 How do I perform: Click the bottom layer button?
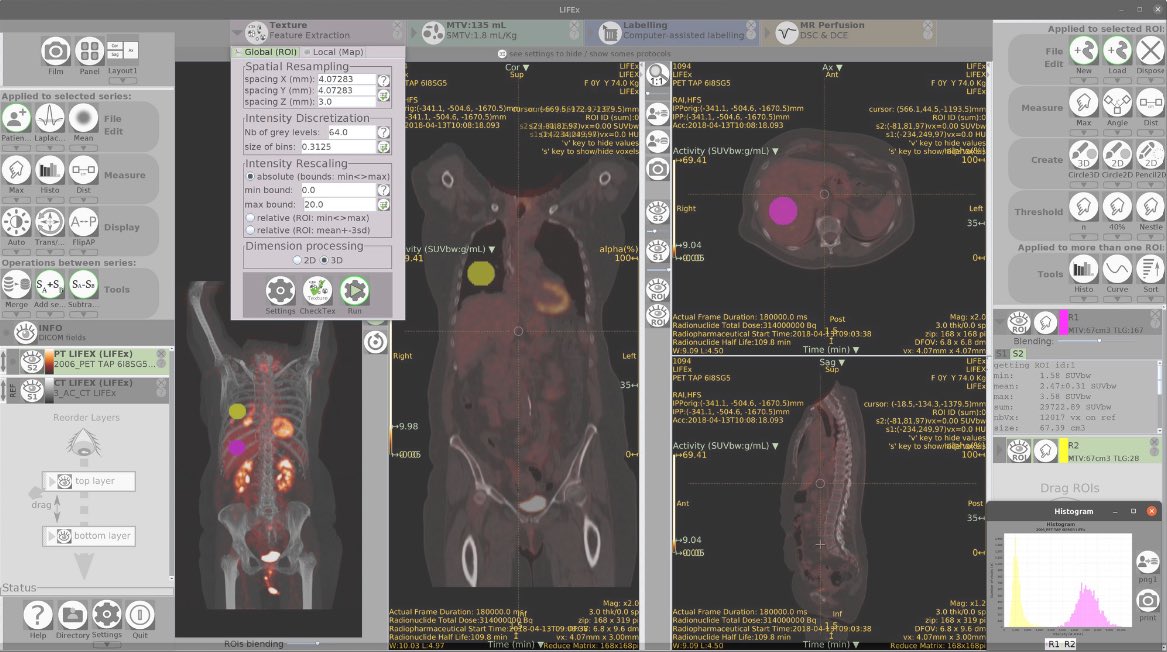(89, 536)
